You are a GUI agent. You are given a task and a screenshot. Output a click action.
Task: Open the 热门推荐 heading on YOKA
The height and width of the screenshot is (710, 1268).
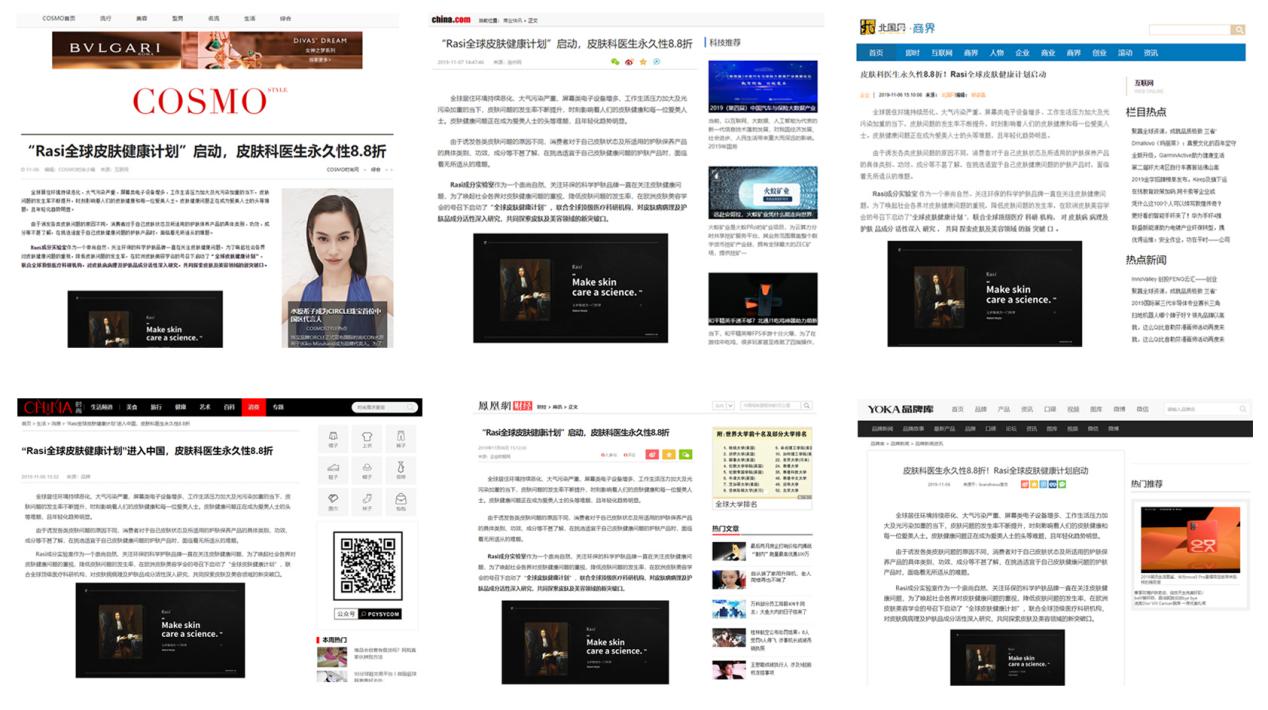[1147, 484]
